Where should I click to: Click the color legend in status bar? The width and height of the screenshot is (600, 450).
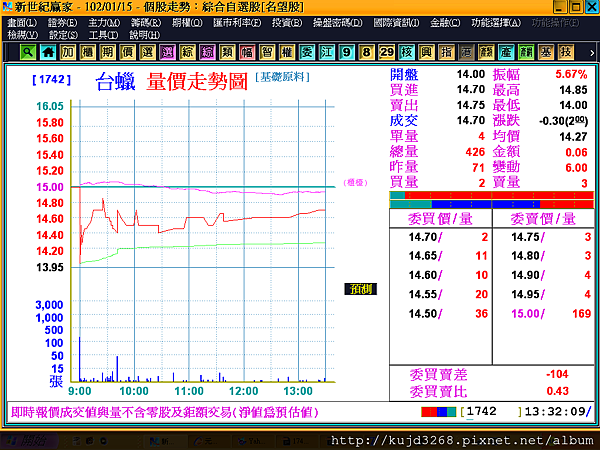(x=438, y=412)
